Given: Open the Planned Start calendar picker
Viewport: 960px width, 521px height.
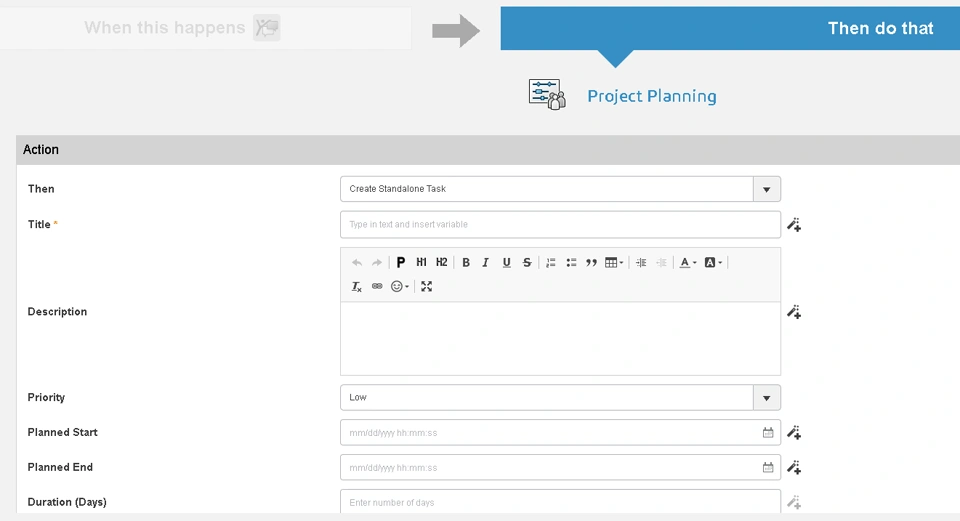Looking at the screenshot, I should click(x=768, y=433).
